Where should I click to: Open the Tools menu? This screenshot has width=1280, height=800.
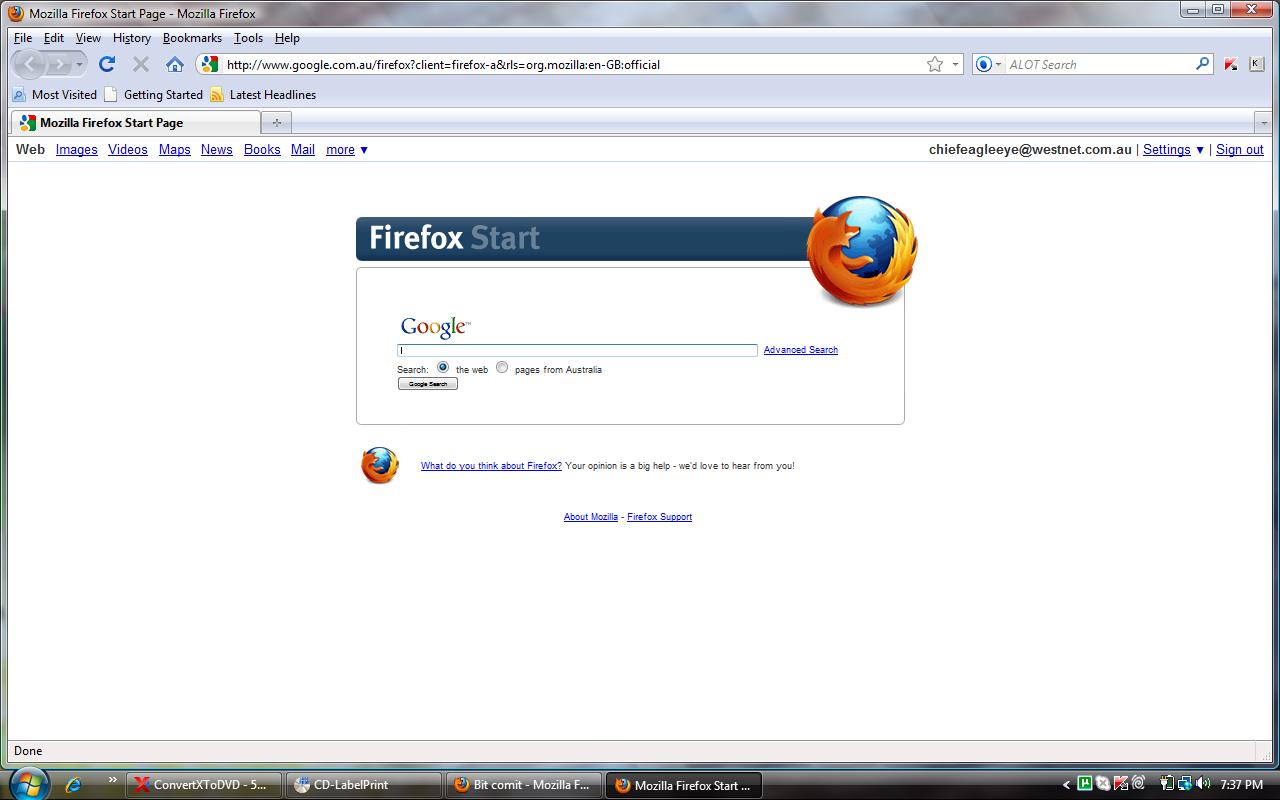tap(248, 38)
